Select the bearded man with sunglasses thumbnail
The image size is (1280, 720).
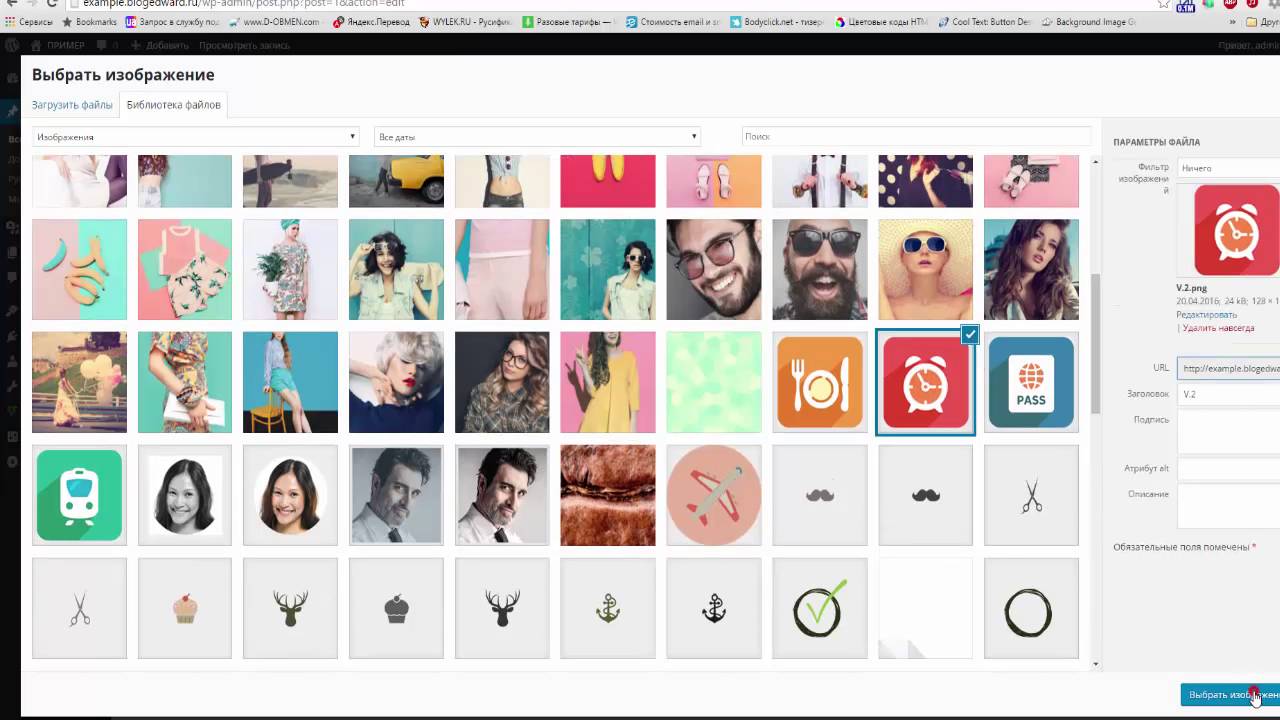point(820,270)
